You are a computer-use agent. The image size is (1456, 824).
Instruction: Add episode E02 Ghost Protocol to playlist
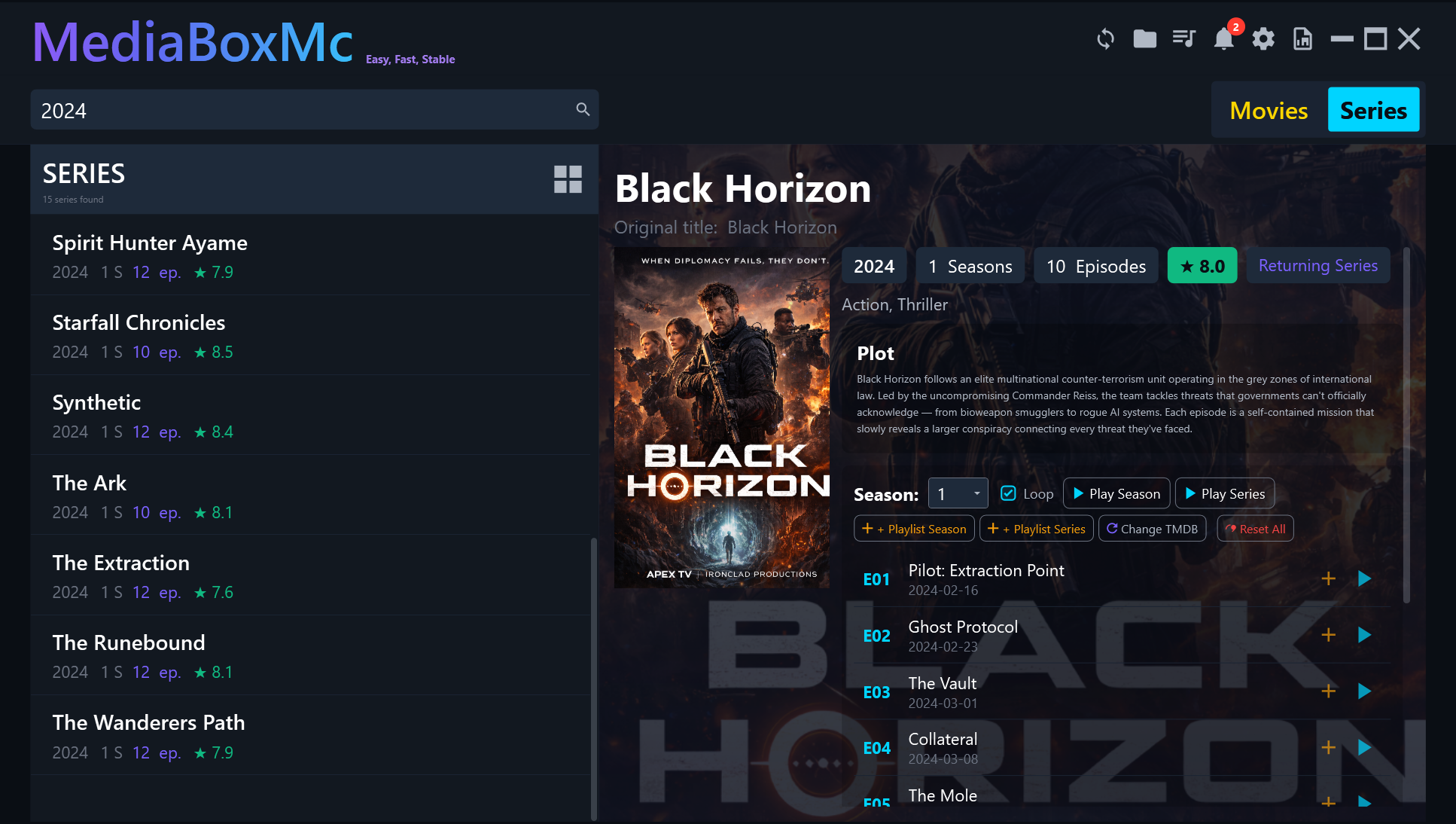click(x=1329, y=635)
